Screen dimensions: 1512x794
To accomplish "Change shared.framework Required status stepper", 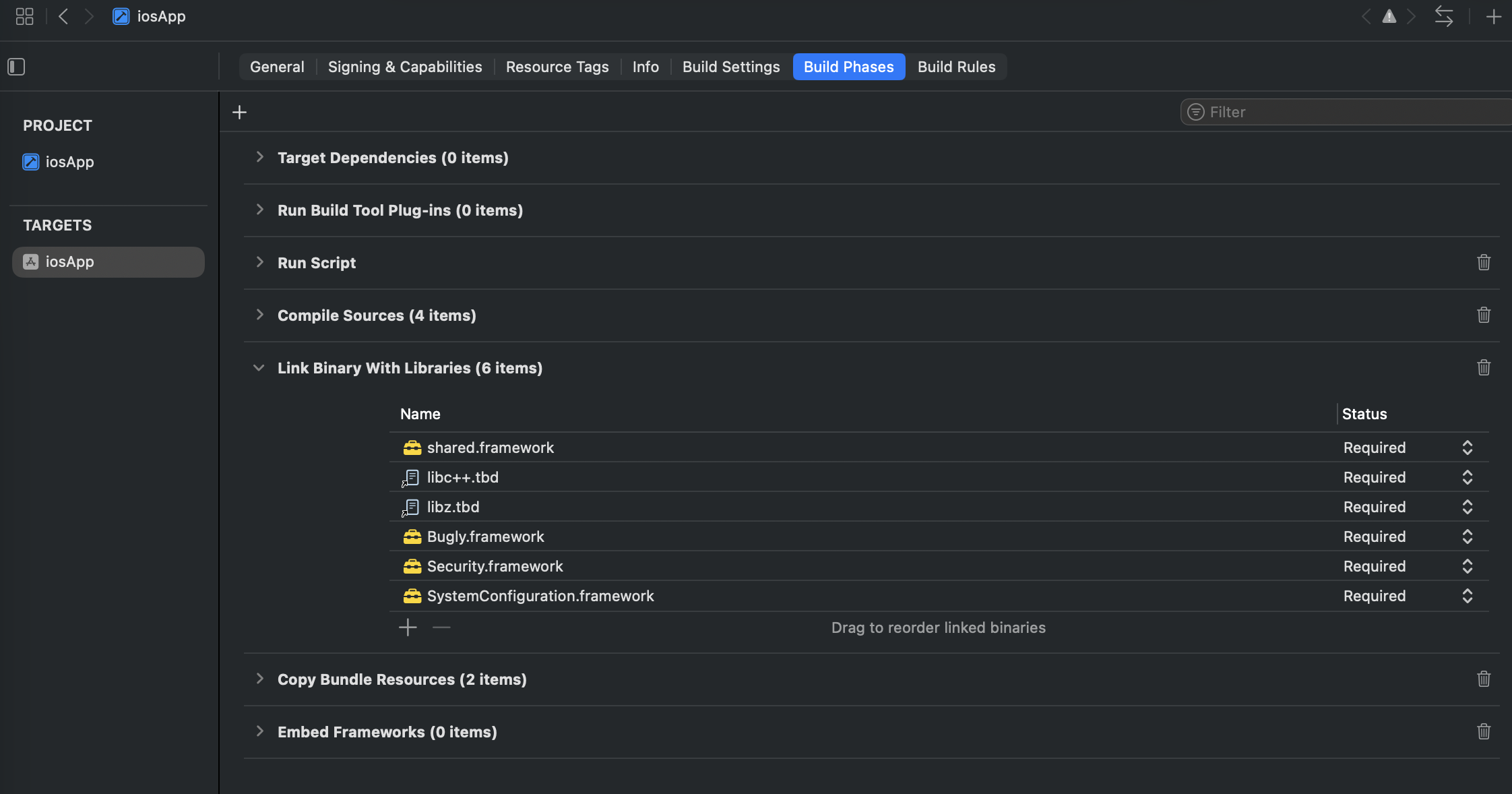I will coord(1467,448).
